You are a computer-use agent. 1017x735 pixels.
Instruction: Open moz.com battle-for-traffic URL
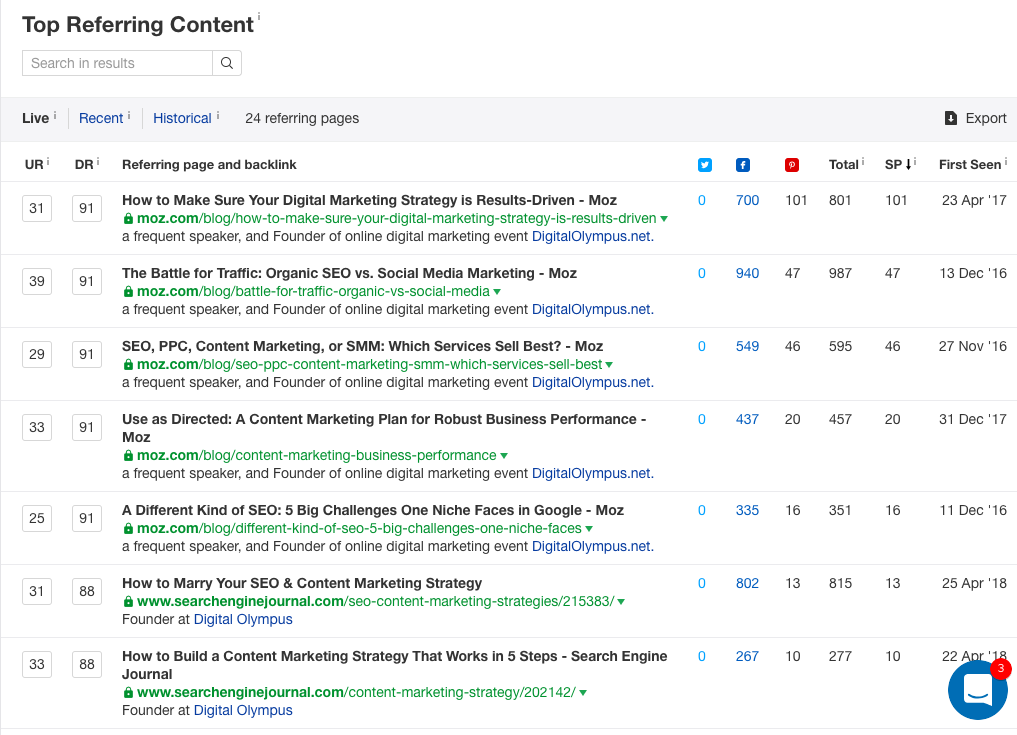313,292
